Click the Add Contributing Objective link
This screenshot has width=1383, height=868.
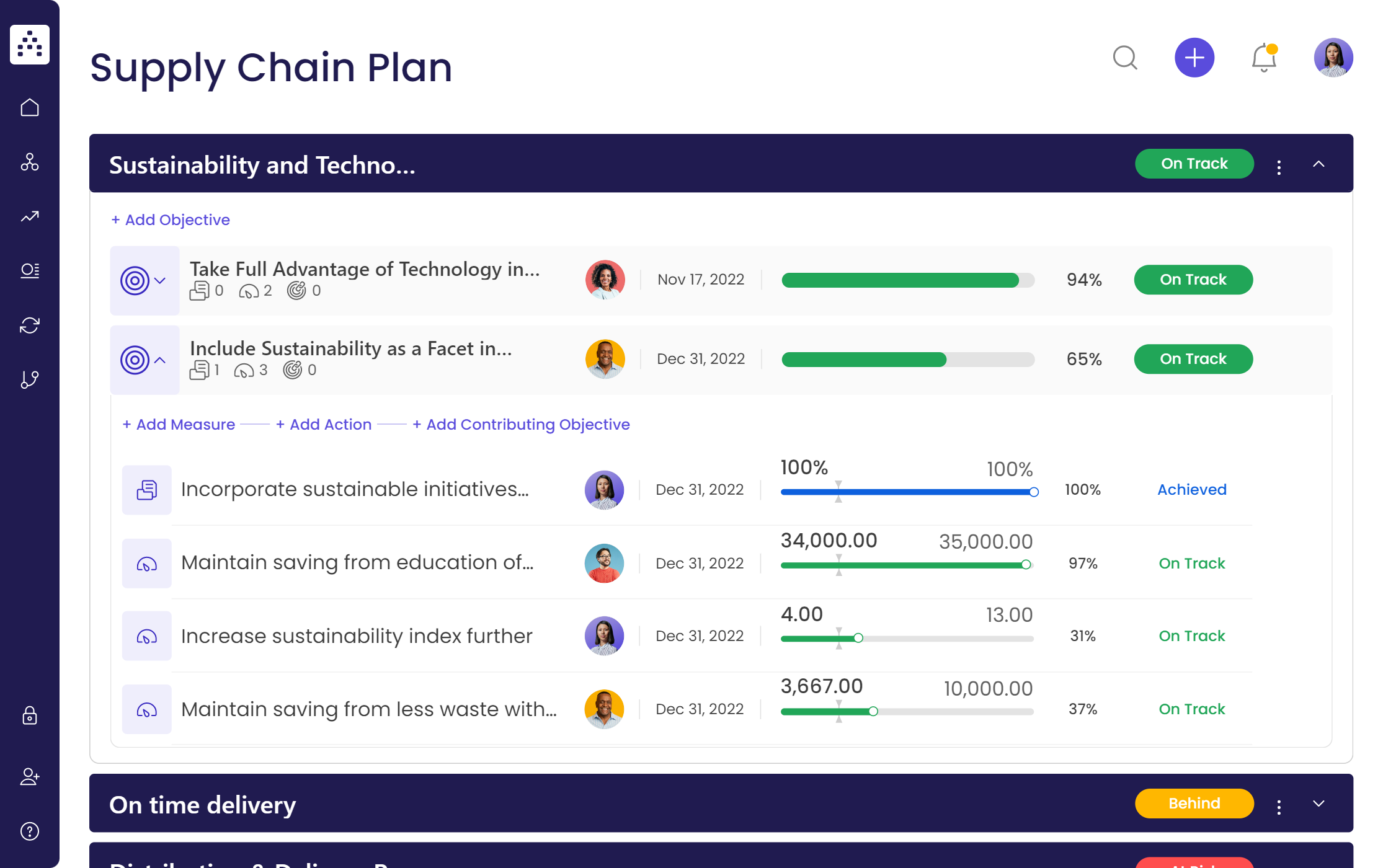pos(522,424)
